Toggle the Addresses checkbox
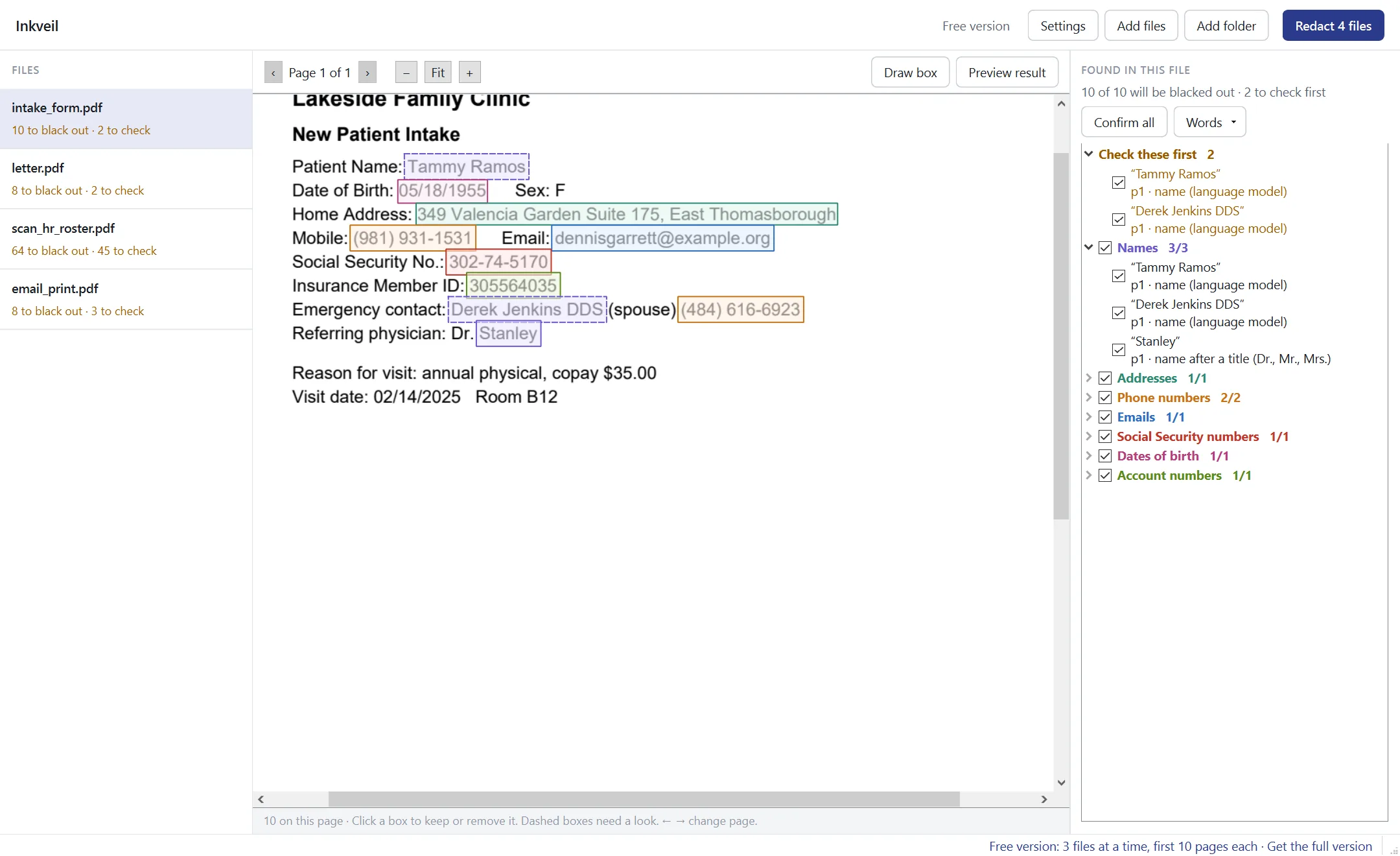 point(1106,378)
